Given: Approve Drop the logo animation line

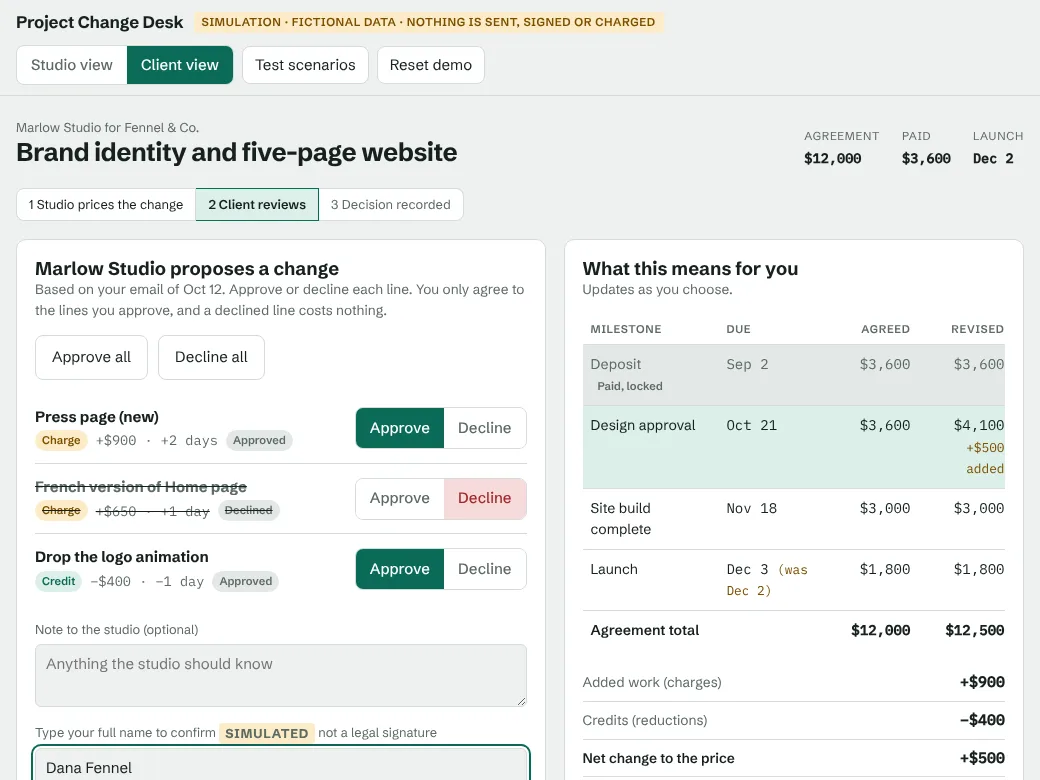Looking at the screenshot, I should [x=400, y=569].
